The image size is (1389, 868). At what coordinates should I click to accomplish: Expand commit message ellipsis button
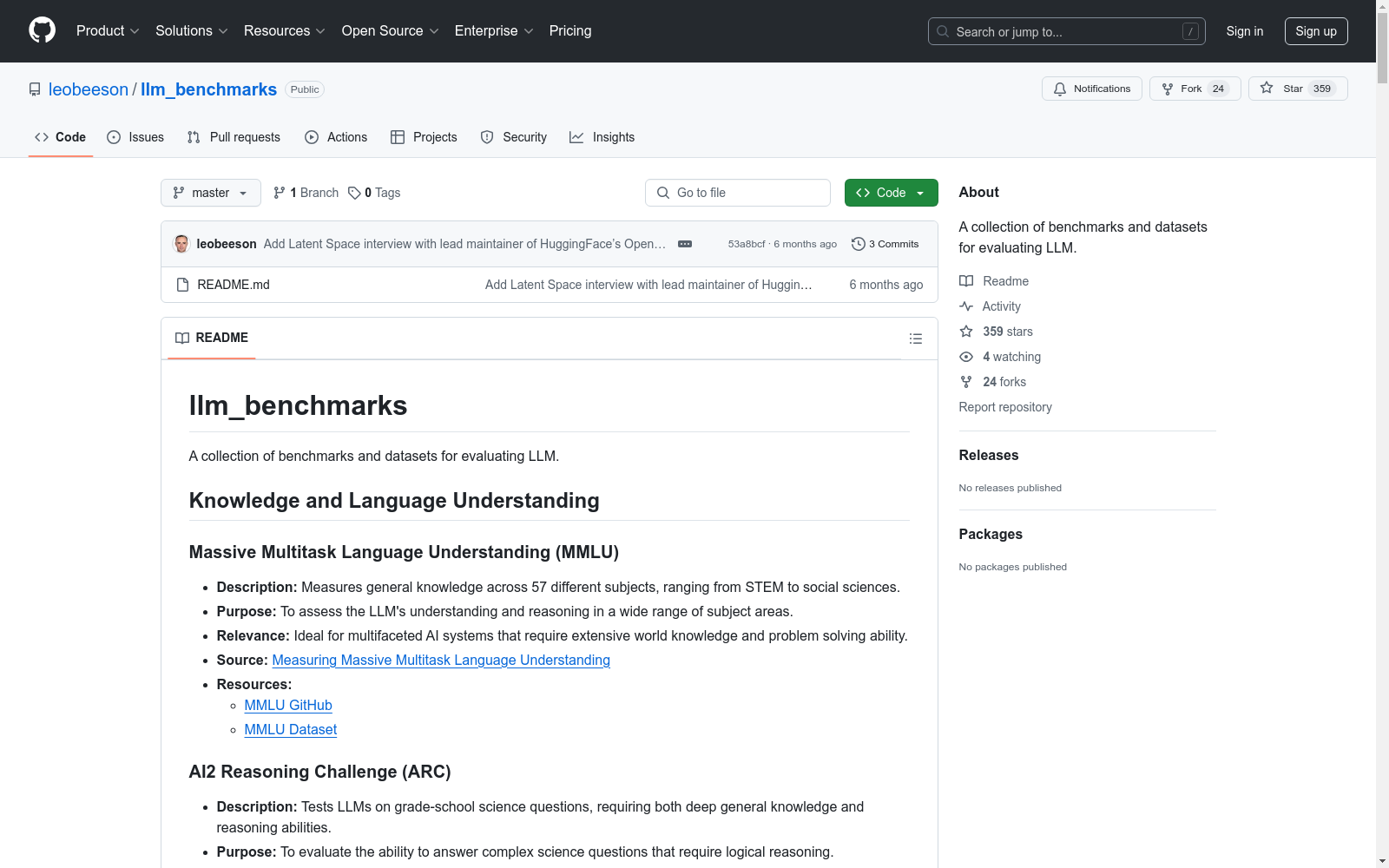[685, 244]
